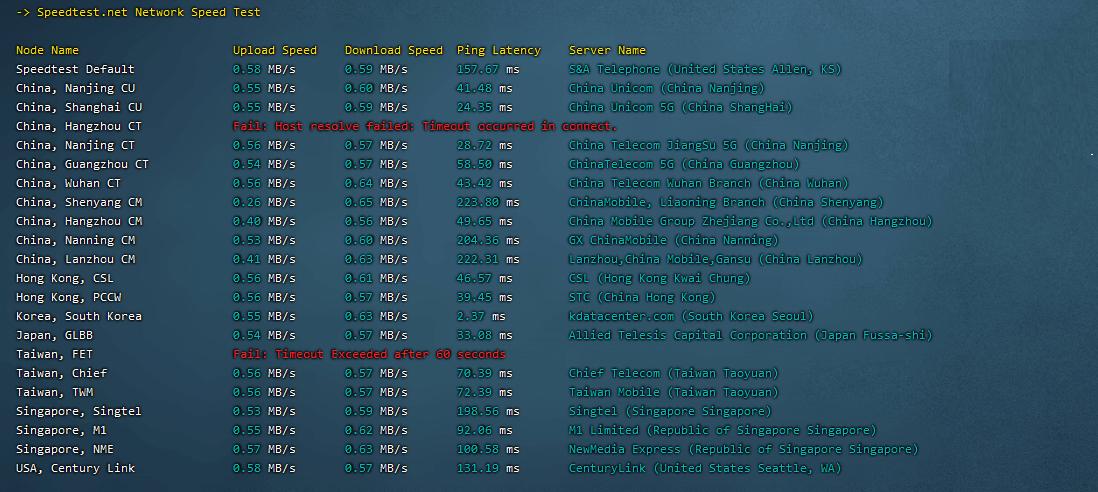1098x492 pixels.
Task: Select the 'China, Nanjing CT' node name
Action: pos(75,145)
